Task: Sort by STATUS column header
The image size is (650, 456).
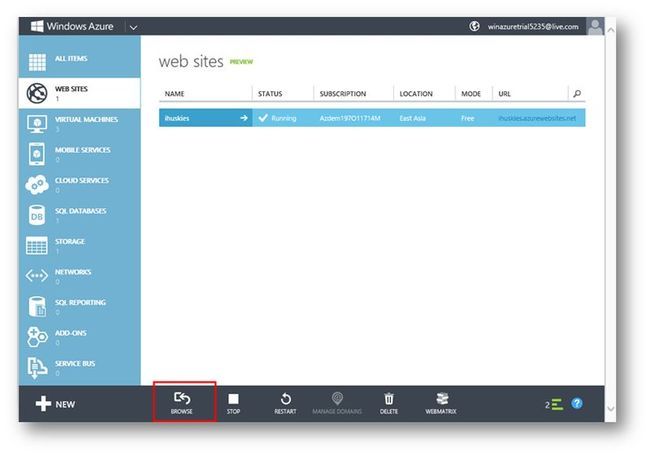Action: pos(270,94)
